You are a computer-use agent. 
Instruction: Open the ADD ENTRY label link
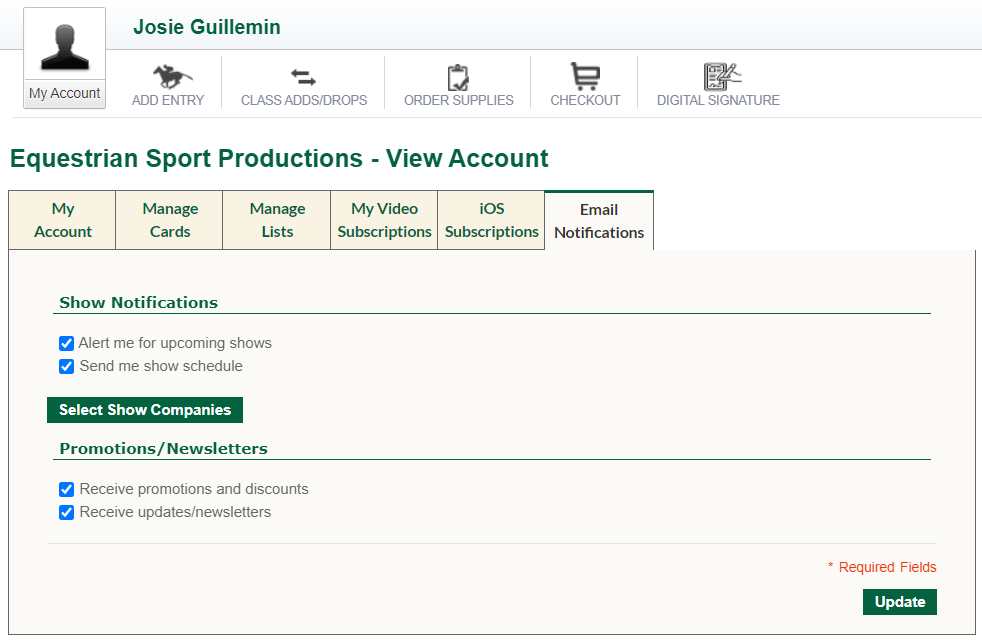pos(168,100)
